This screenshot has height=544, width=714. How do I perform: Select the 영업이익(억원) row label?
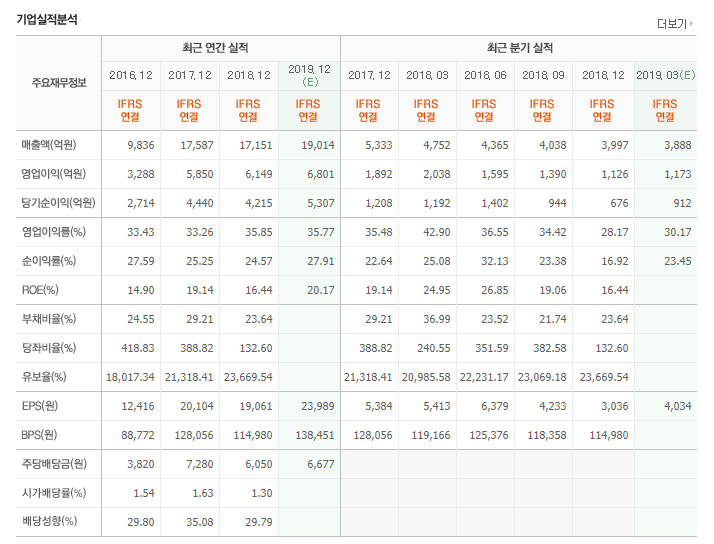53,174
